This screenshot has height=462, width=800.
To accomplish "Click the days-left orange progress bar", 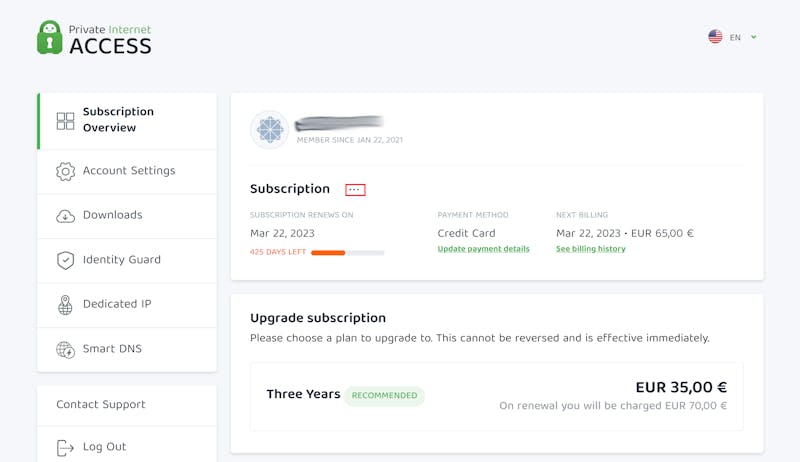I will pos(347,252).
